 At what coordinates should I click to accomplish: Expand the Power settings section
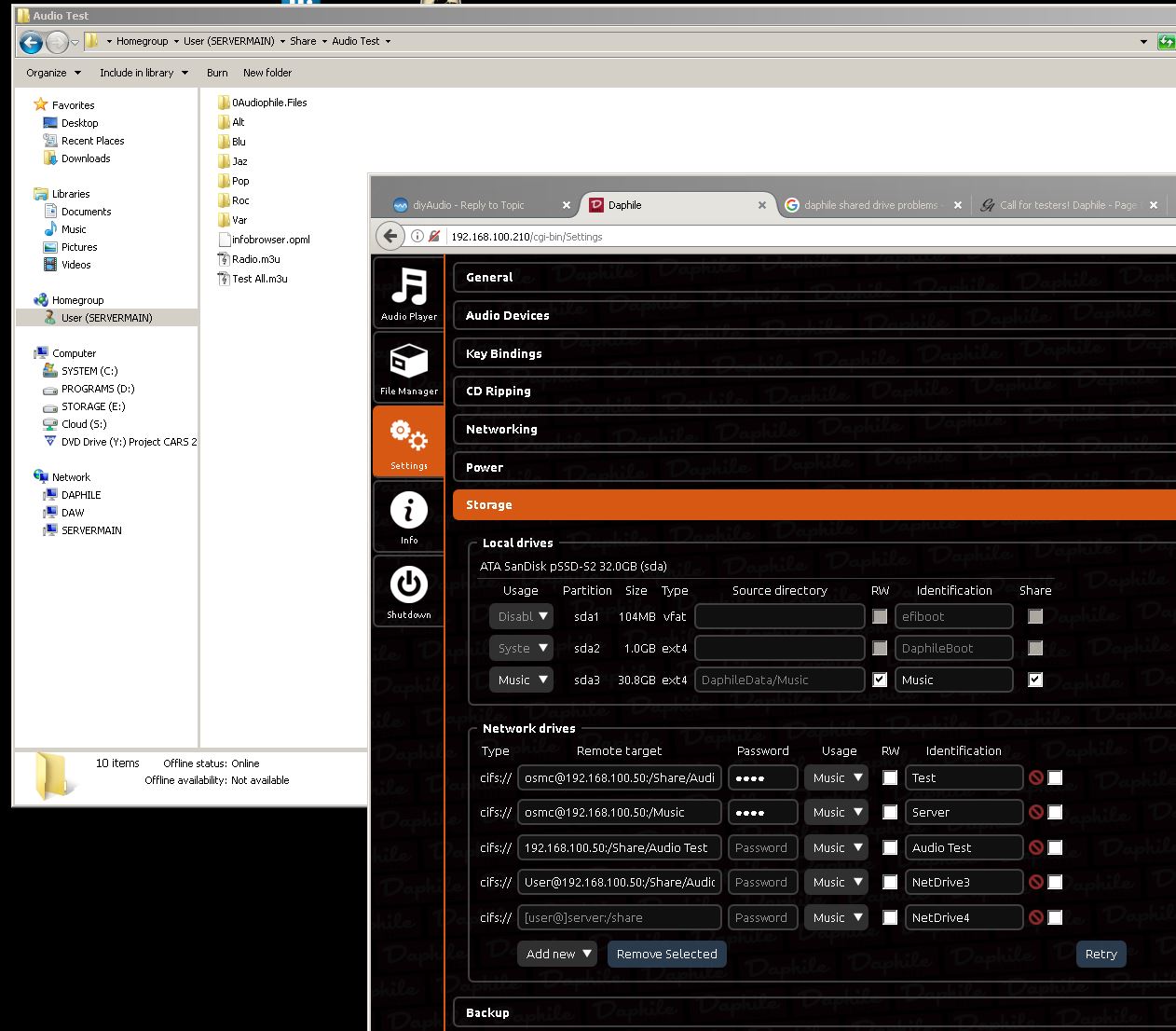(x=814, y=467)
